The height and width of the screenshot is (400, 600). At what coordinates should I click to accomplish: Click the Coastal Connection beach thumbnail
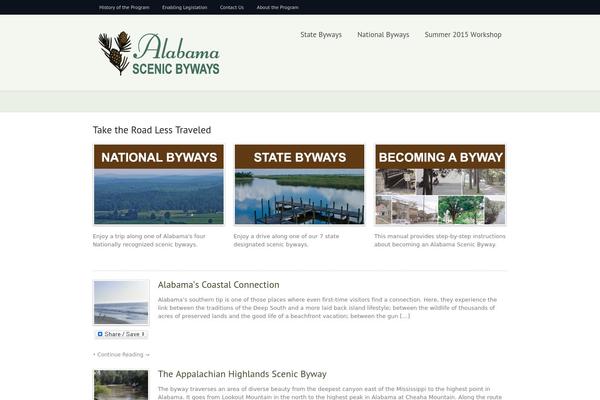(121, 302)
